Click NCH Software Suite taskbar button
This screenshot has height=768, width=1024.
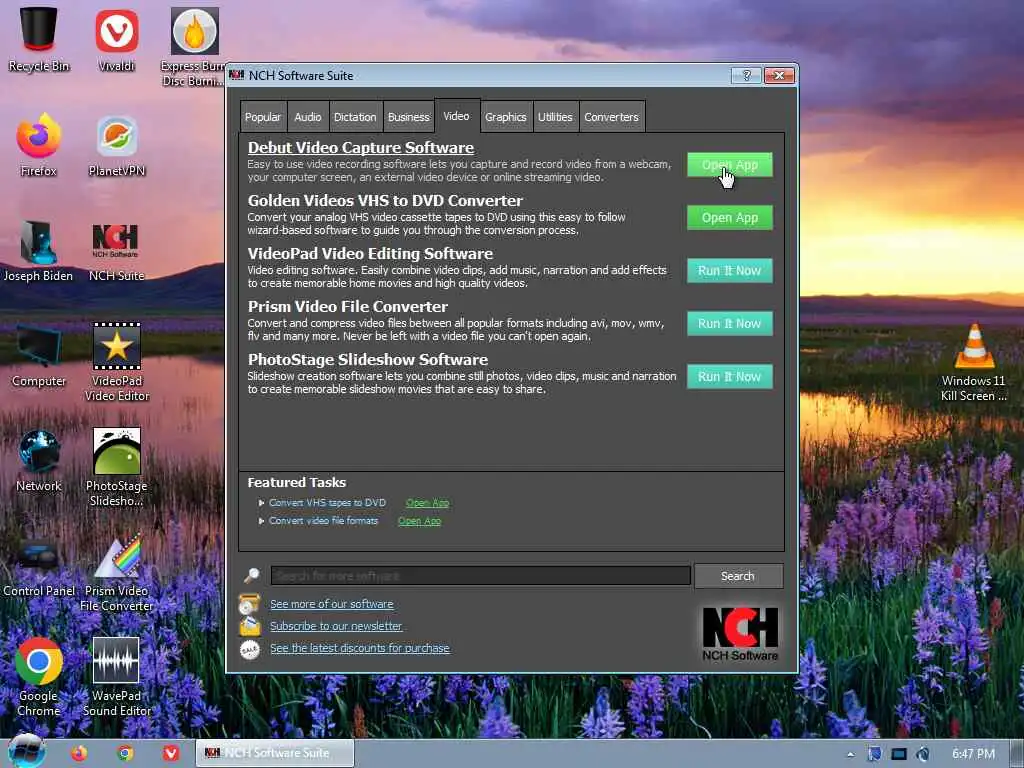coord(275,753)
